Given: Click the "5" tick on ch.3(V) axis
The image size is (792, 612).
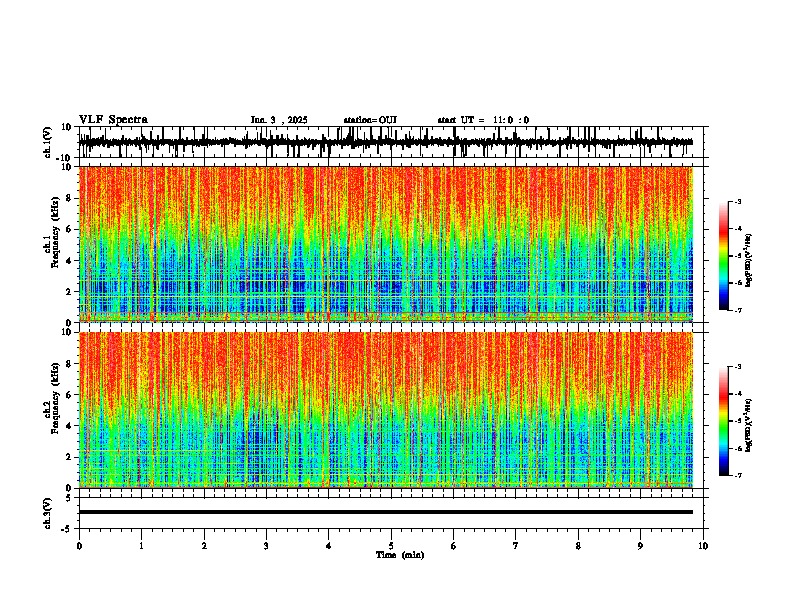Looking at the screenshot, I should [x=69, y=498].
